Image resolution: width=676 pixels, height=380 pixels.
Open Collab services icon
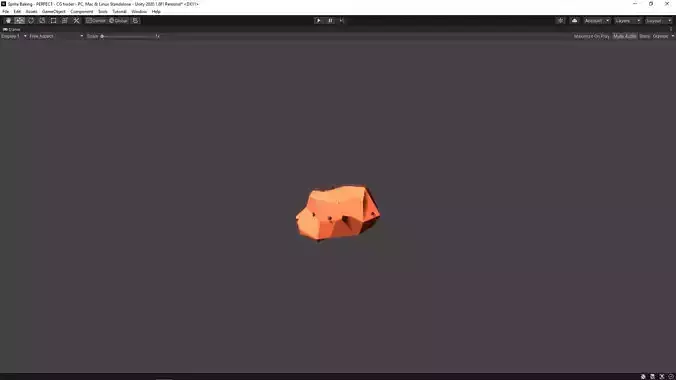point(560,21)
